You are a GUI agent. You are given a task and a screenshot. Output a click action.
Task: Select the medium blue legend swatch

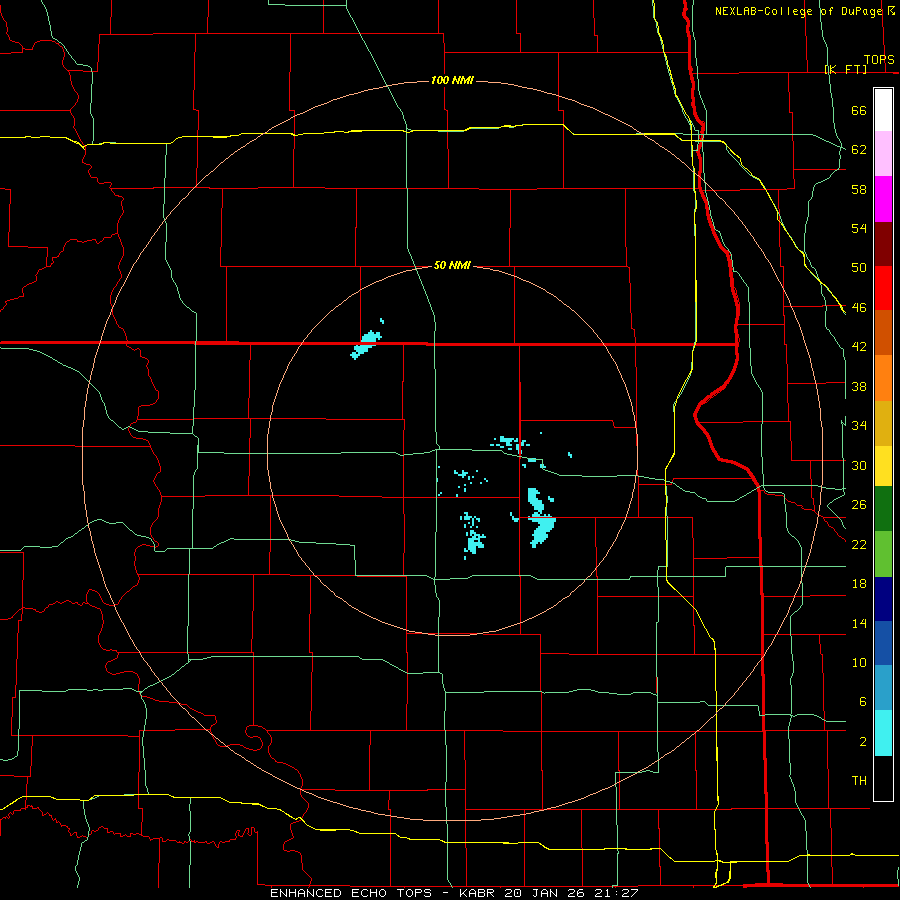pos(883,643)
